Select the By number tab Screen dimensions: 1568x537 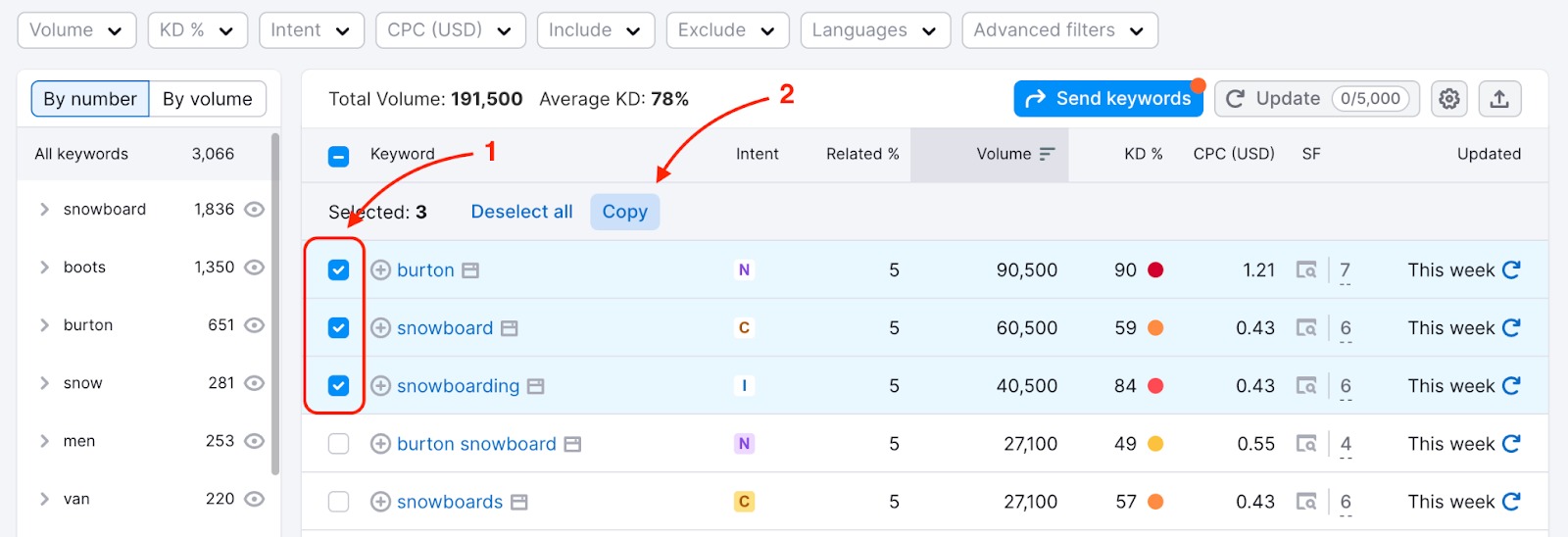[90, 99]
